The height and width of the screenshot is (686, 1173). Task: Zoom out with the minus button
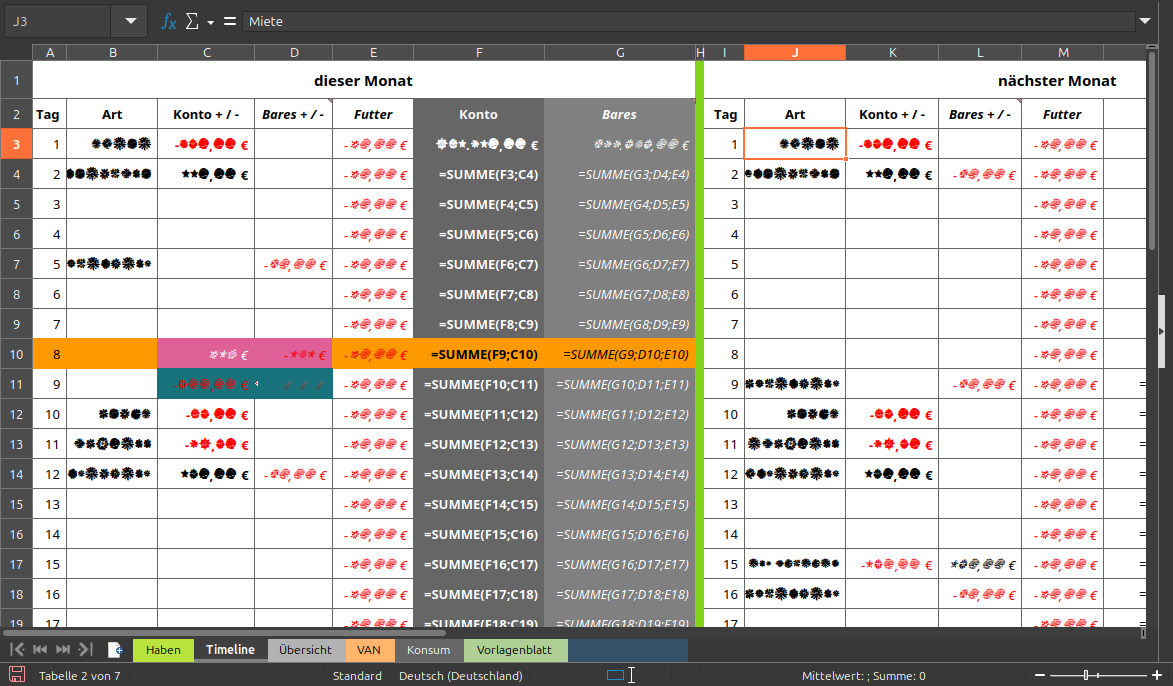click(1040, 675)
